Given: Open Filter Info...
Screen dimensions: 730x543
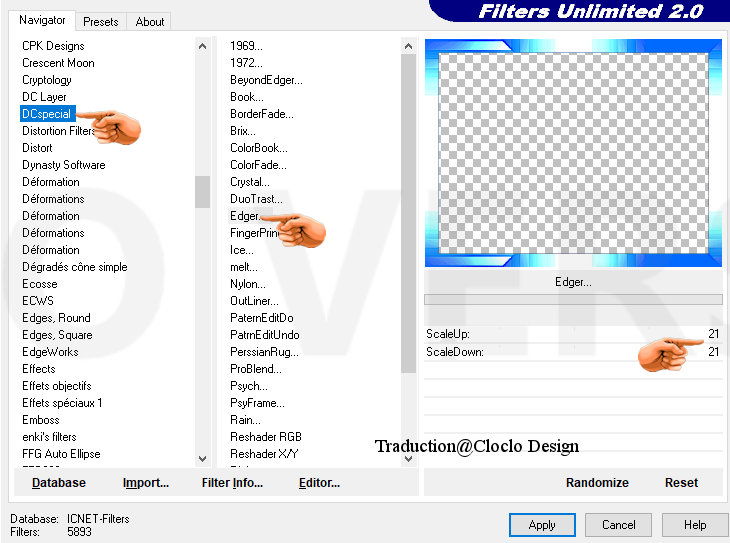Looking at the screenshot, I should point(232,482).
